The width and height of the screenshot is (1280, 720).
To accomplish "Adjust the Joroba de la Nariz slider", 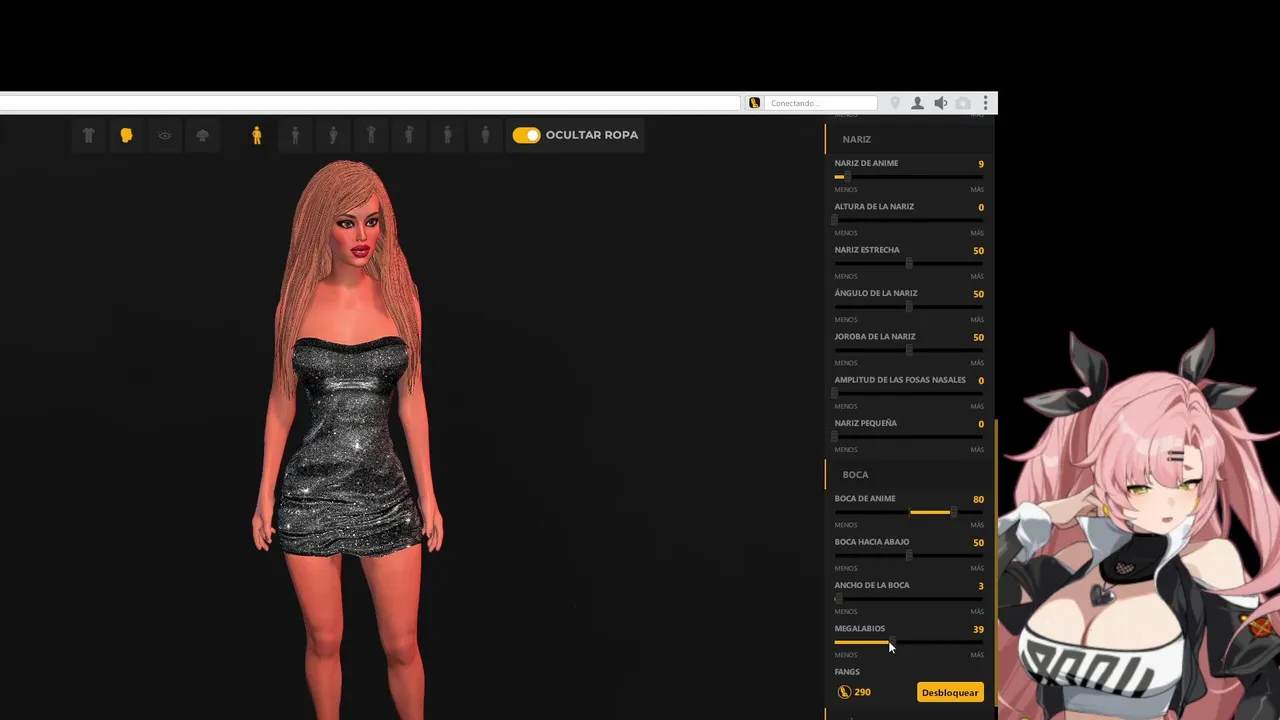I will 909,350.
